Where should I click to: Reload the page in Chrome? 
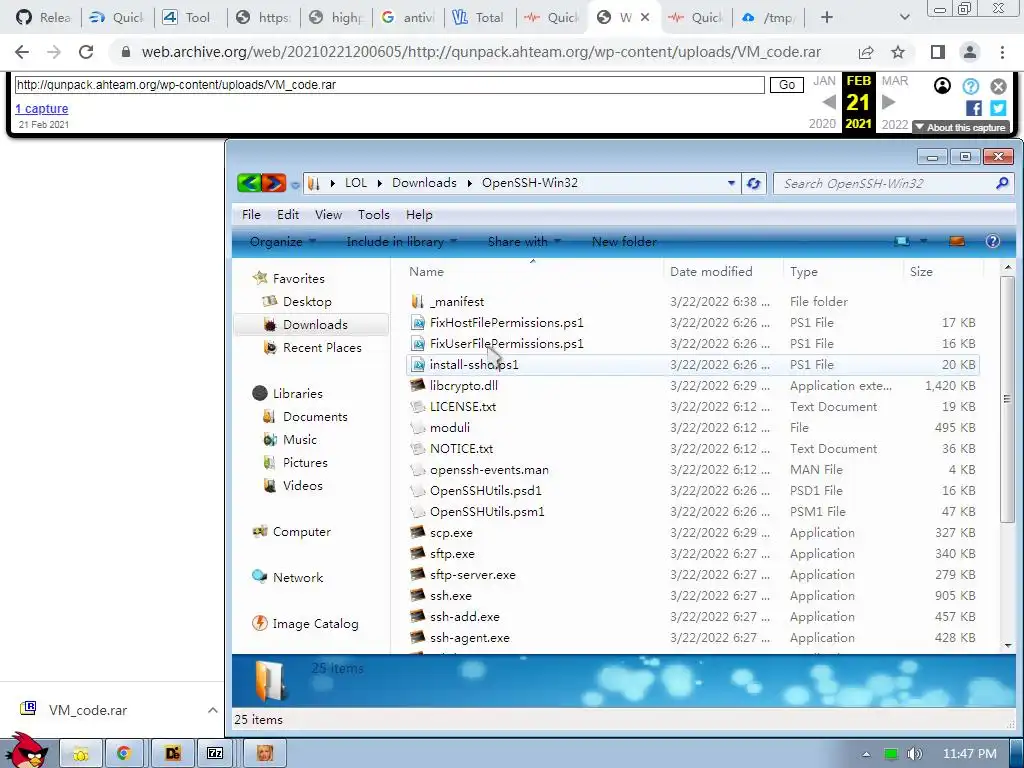click(86, 52)
